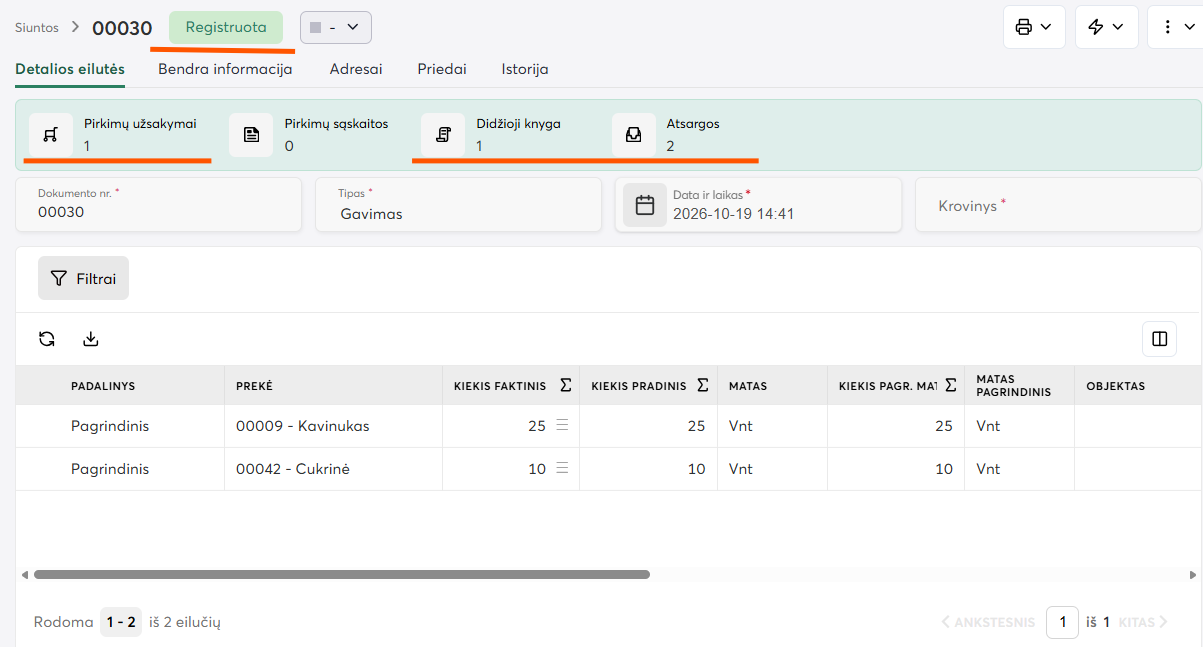Click the Prekė column header
The image size is (1203, 647).
click(x=254, y=386)
